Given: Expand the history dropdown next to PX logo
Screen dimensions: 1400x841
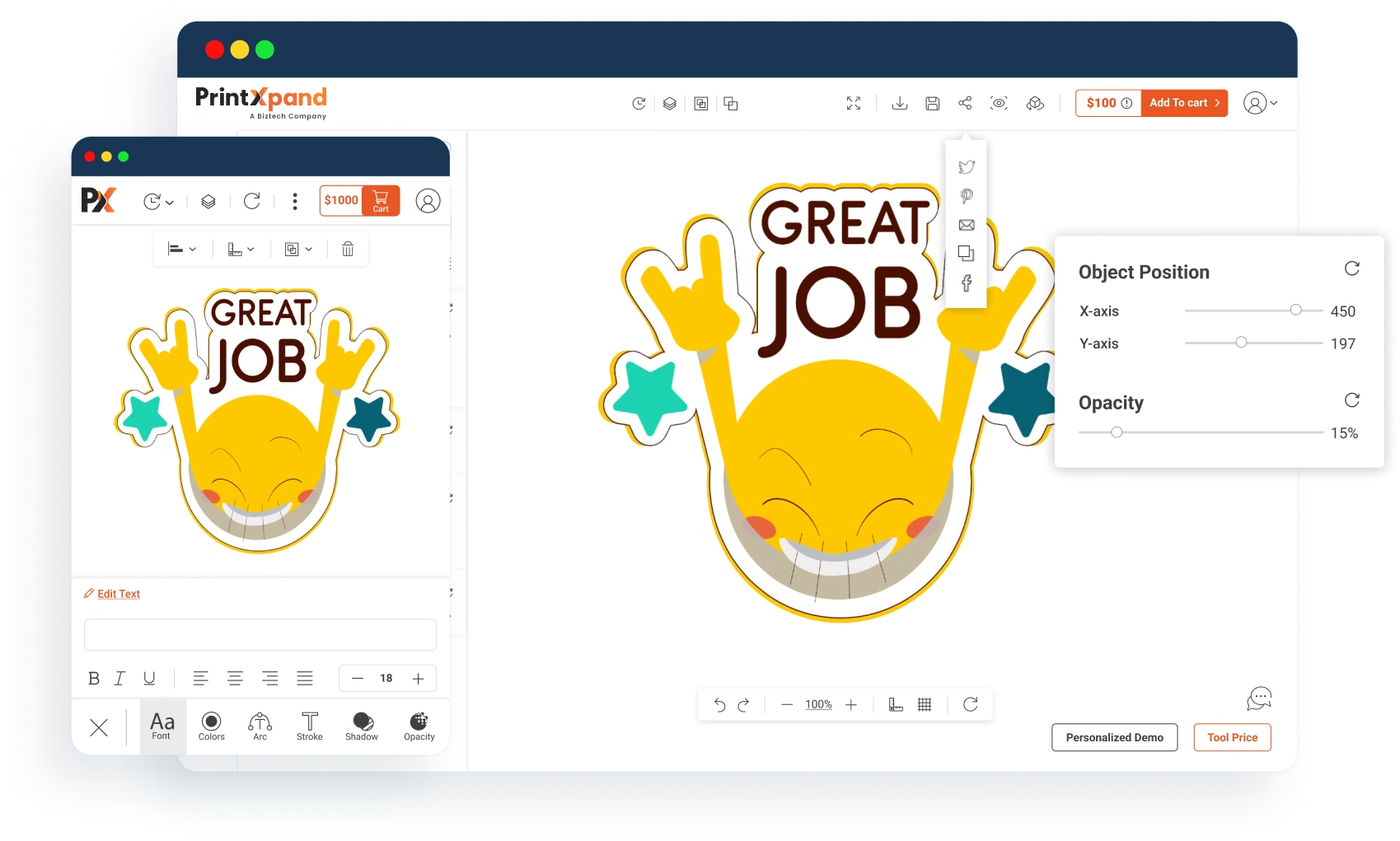Looking at the screenshot, I should [158, 202].
